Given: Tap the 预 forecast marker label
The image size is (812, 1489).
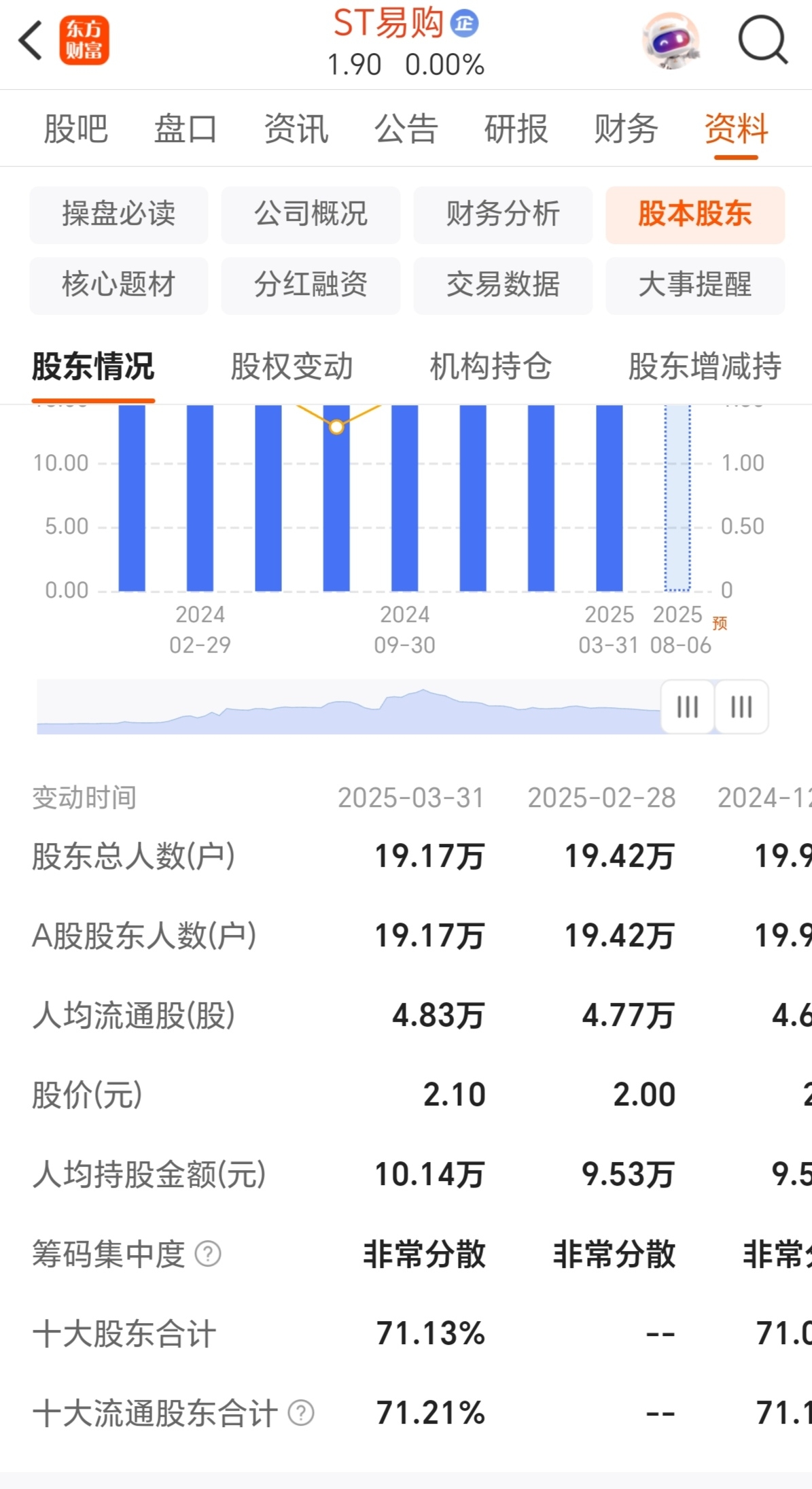Looking at the screenshot, I should tap(720, 623).
